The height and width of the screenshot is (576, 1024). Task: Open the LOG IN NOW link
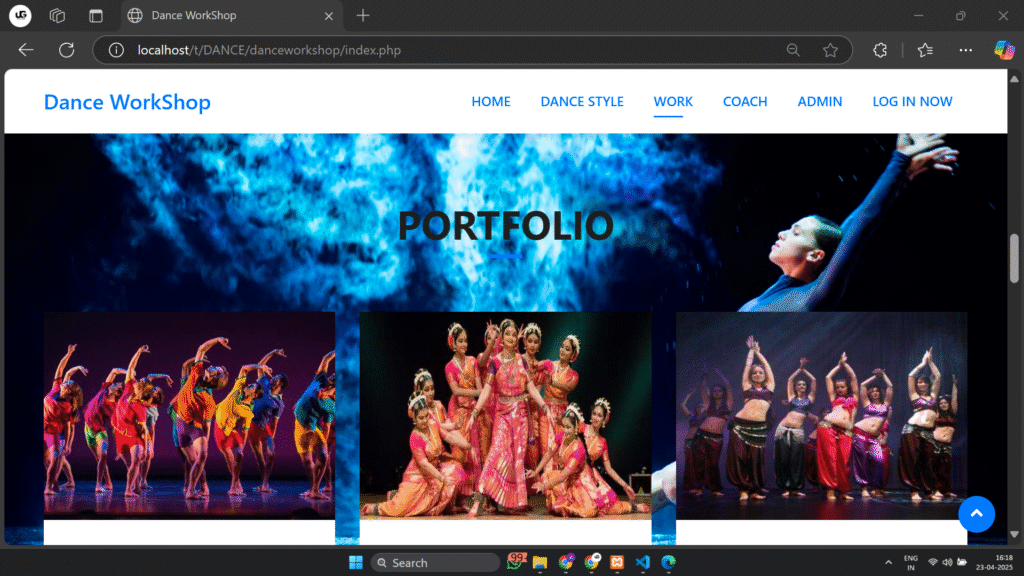point(912,102)
